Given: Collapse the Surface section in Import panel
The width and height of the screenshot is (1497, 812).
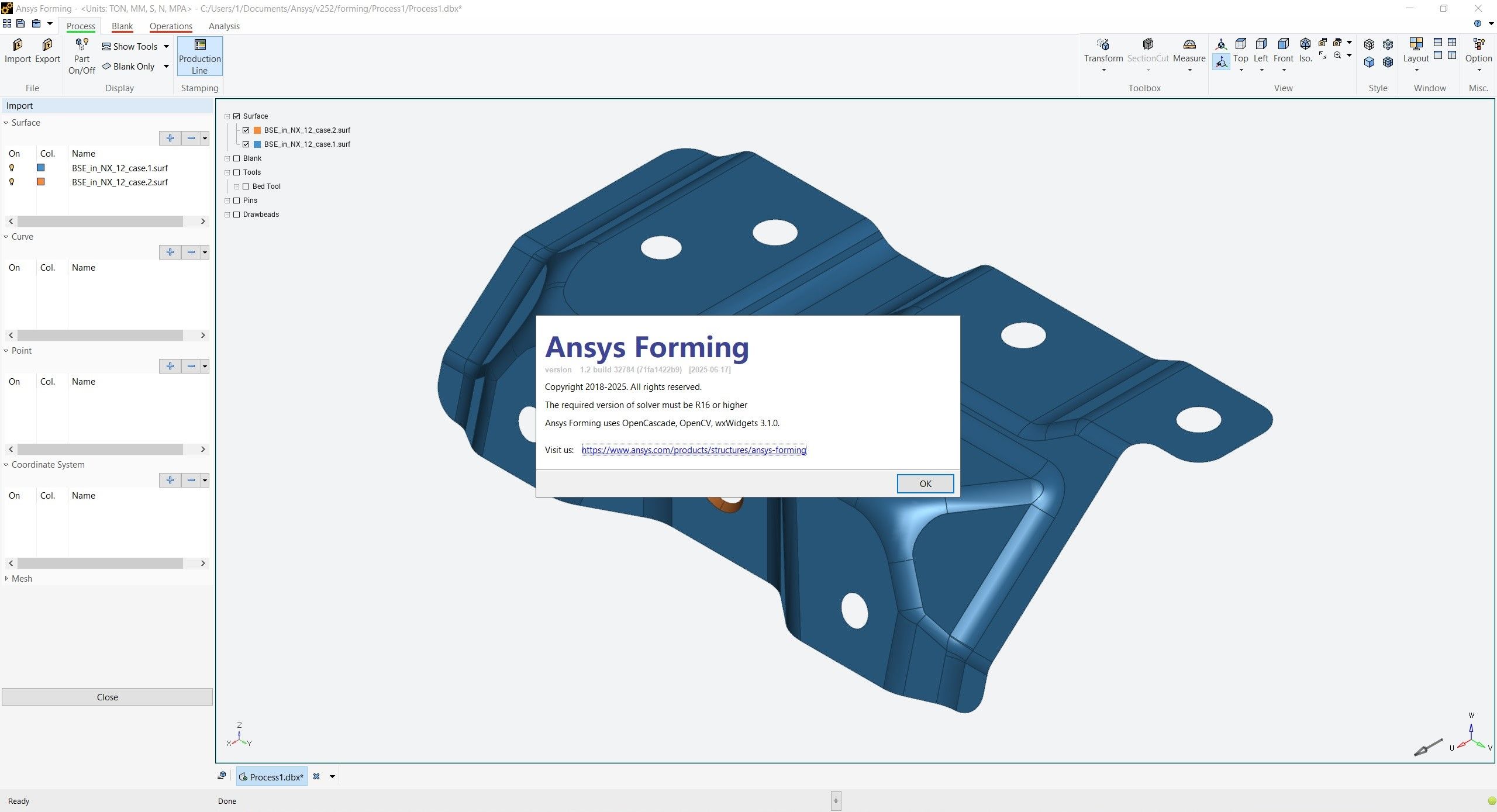Looking at the screenshot, I should [6, 123].
